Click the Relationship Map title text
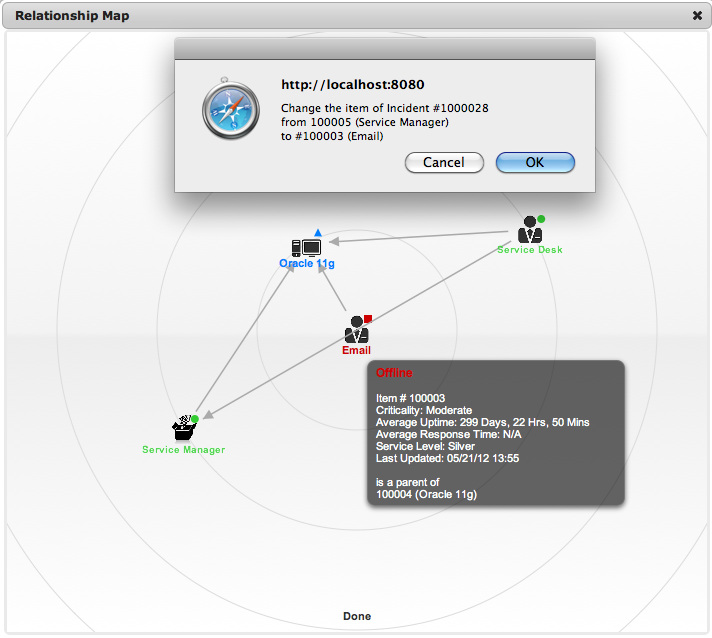 (x=72, y=15)
